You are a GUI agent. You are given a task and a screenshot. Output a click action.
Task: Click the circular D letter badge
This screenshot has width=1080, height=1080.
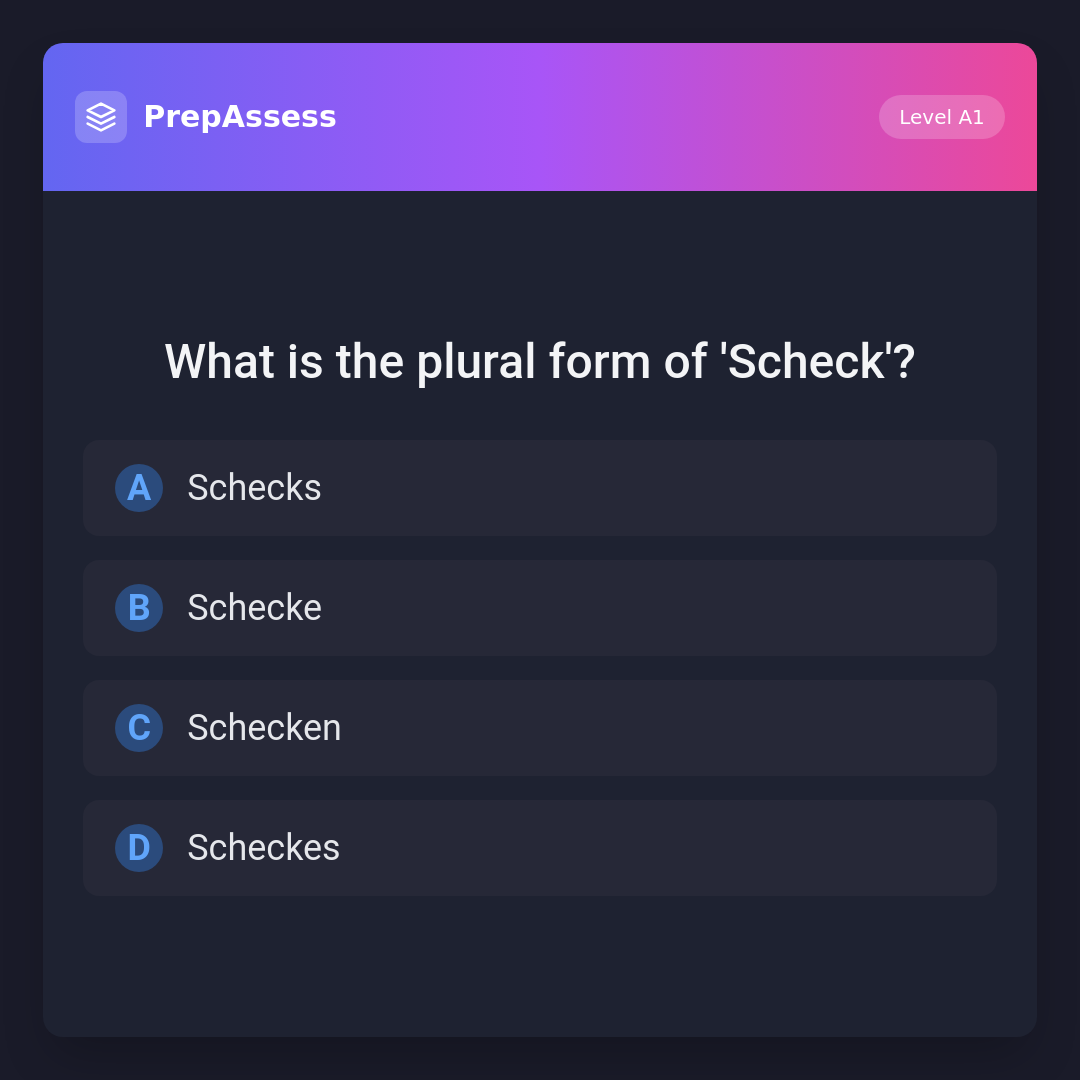click(139, 848)
